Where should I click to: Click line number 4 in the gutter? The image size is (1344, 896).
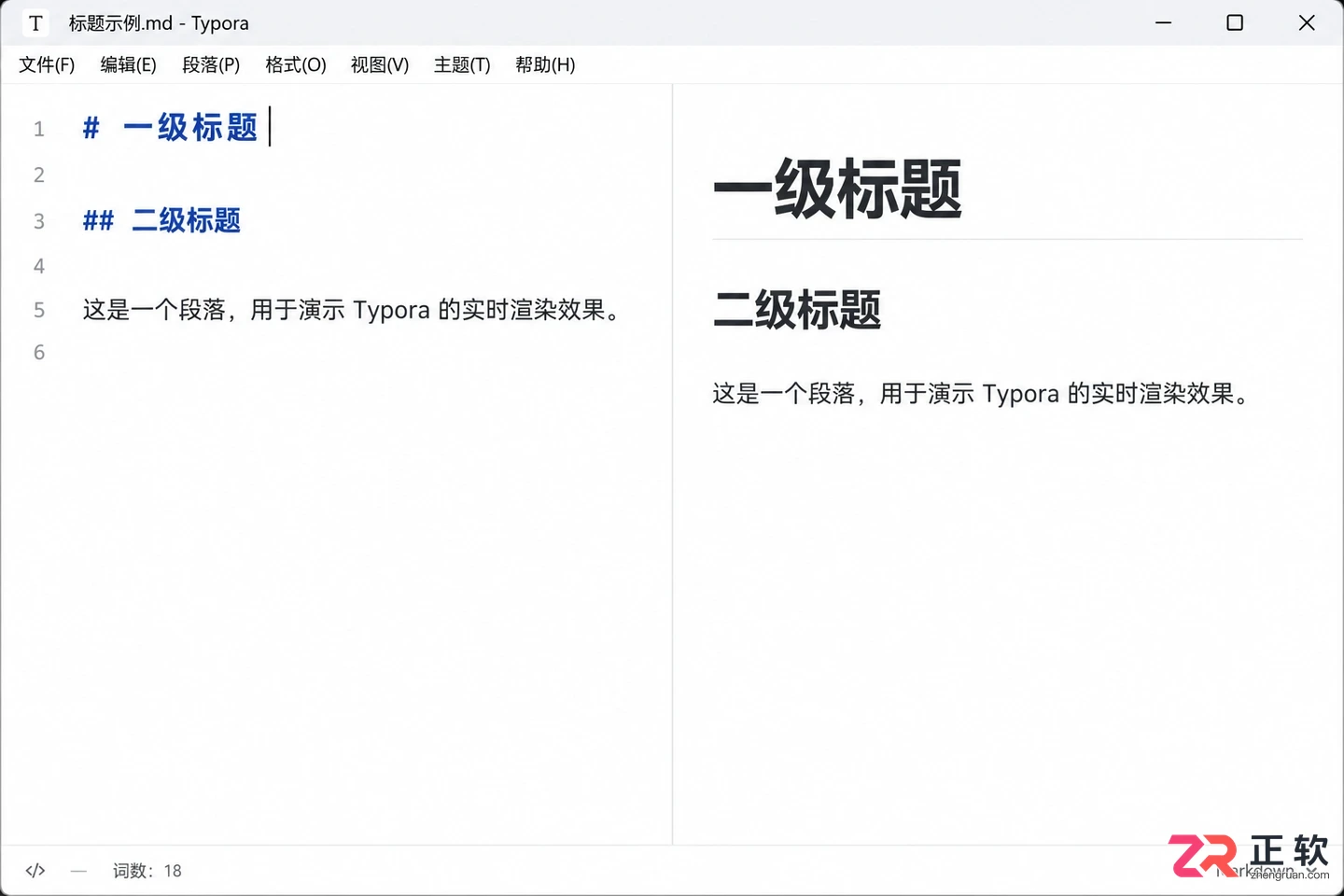click(39, 266)
